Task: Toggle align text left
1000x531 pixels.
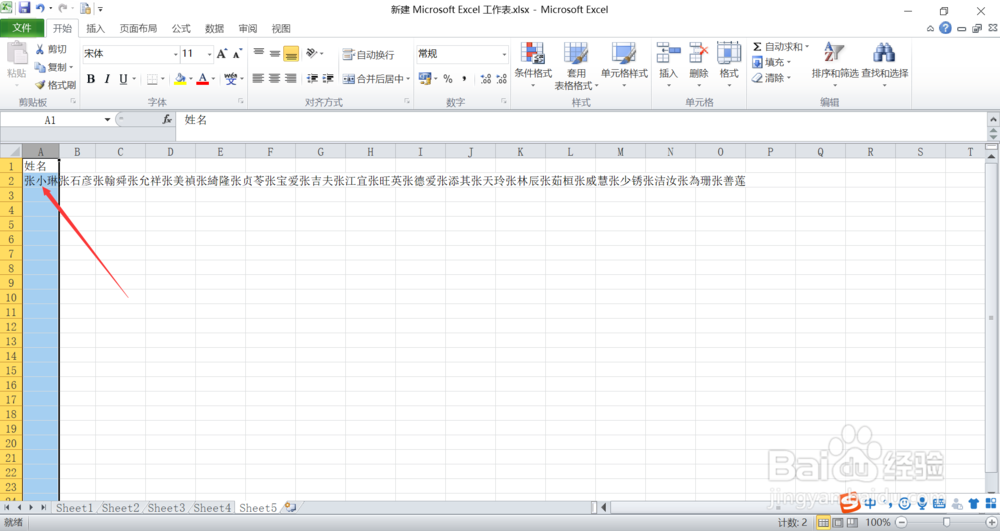Action: tap(258, 78)
